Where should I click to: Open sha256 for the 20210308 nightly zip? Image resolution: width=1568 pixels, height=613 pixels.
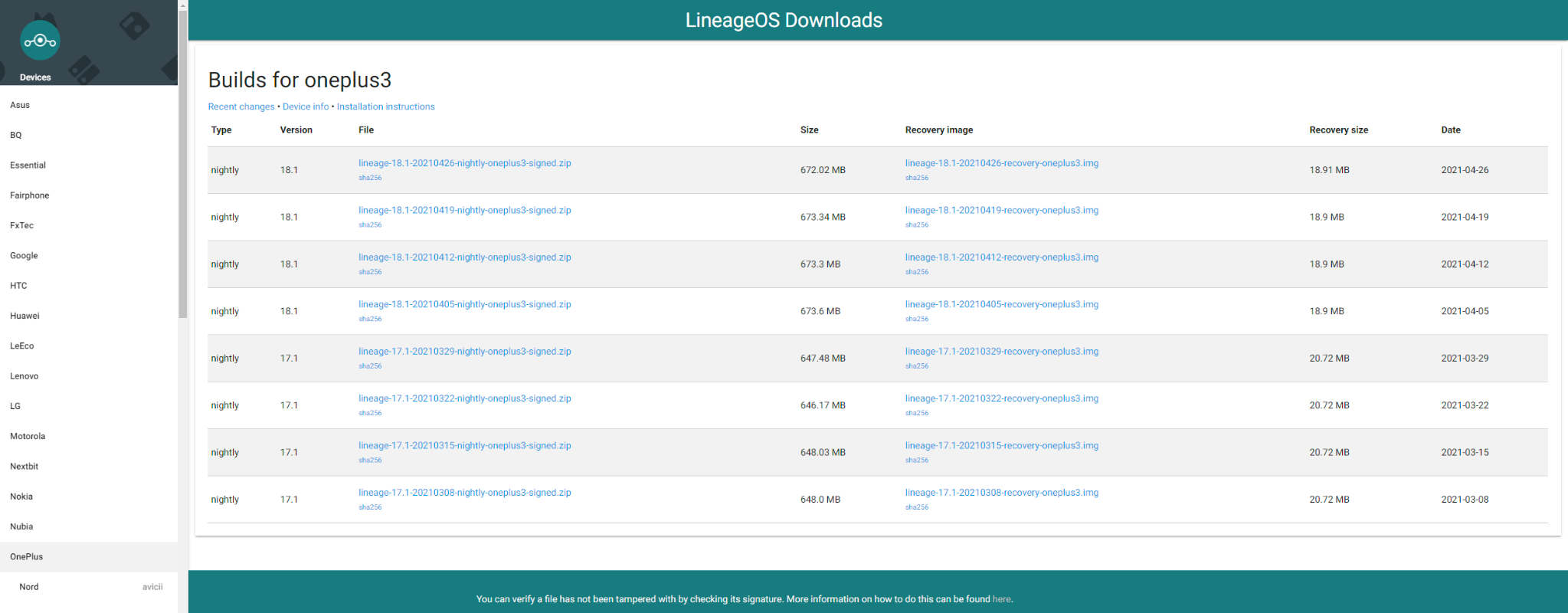370,507
